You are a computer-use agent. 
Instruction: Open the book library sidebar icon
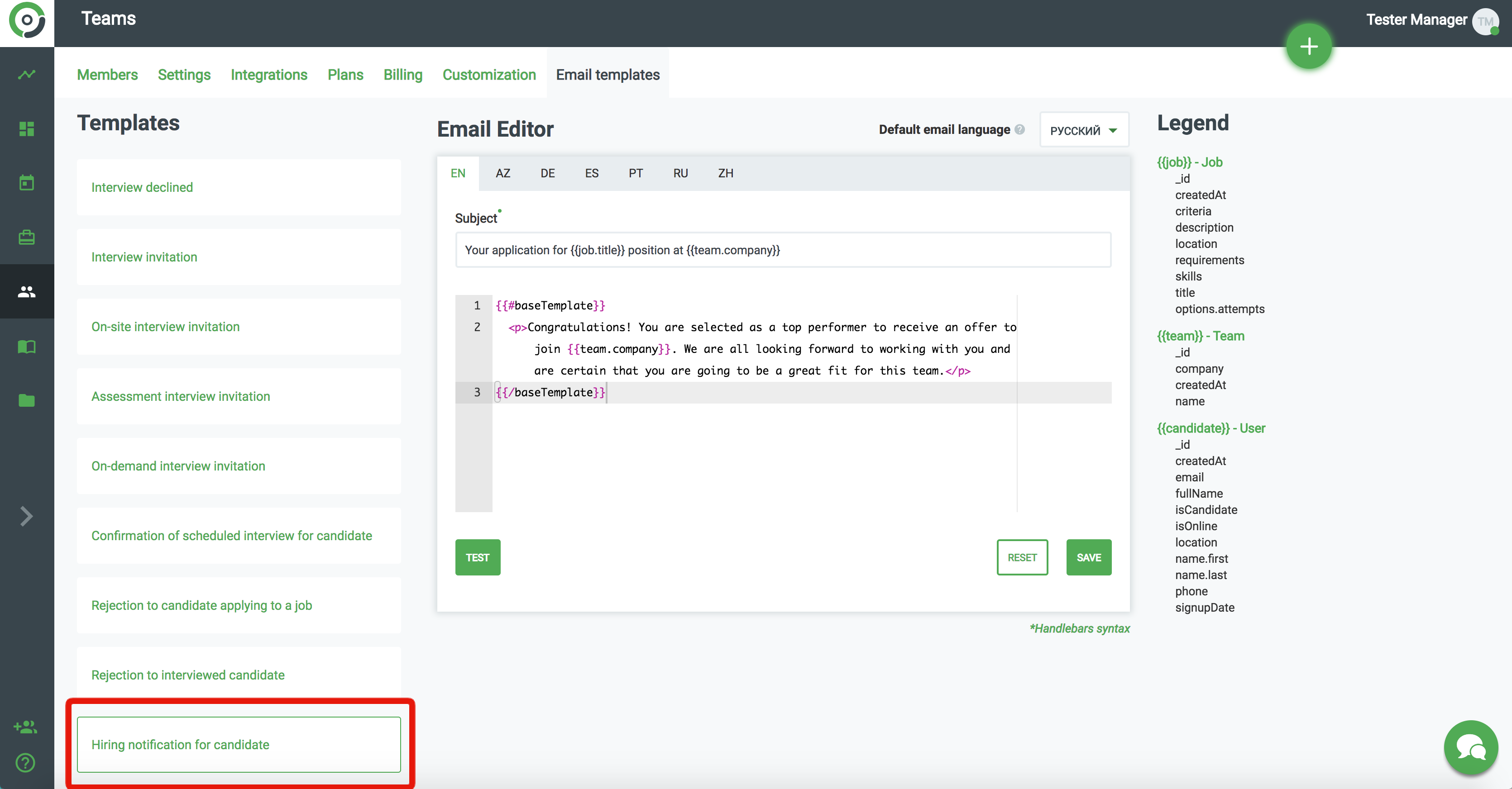(x=26, y=346)
